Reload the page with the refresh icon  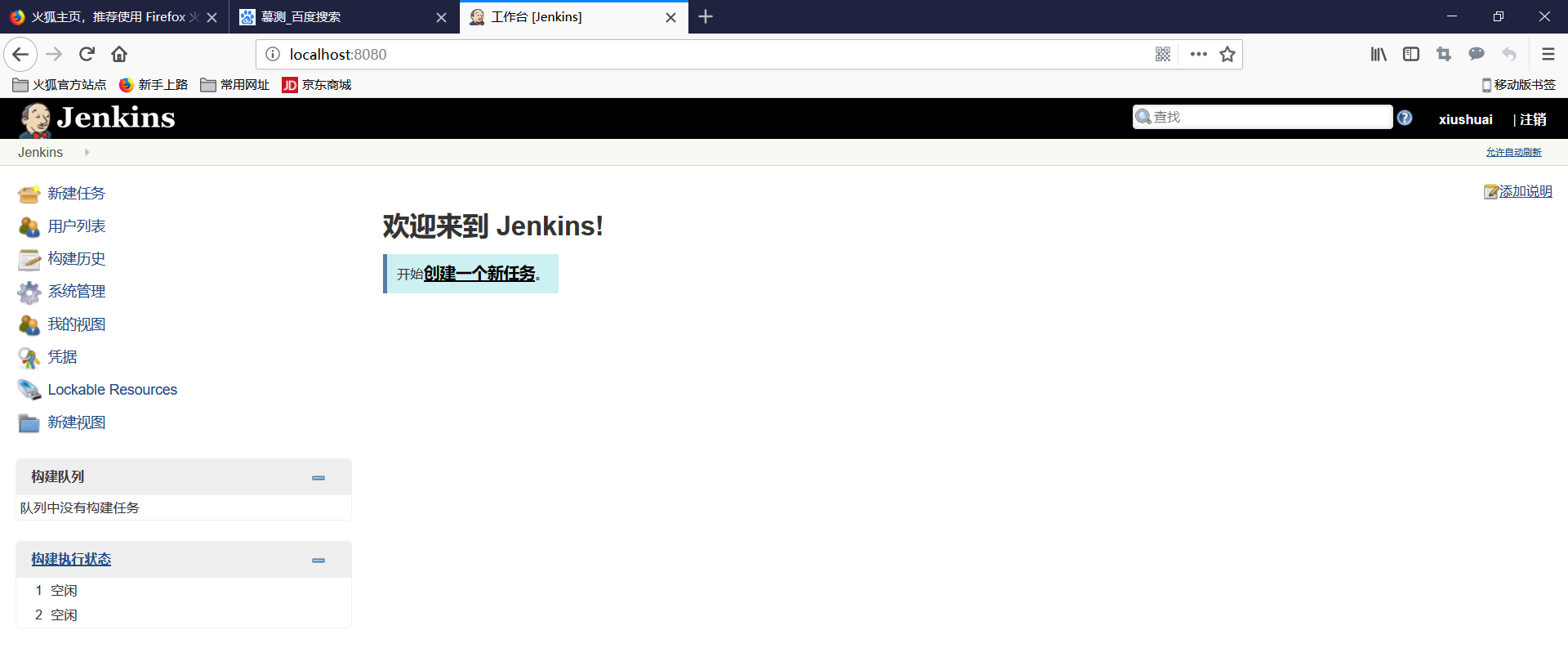point(87,54)
